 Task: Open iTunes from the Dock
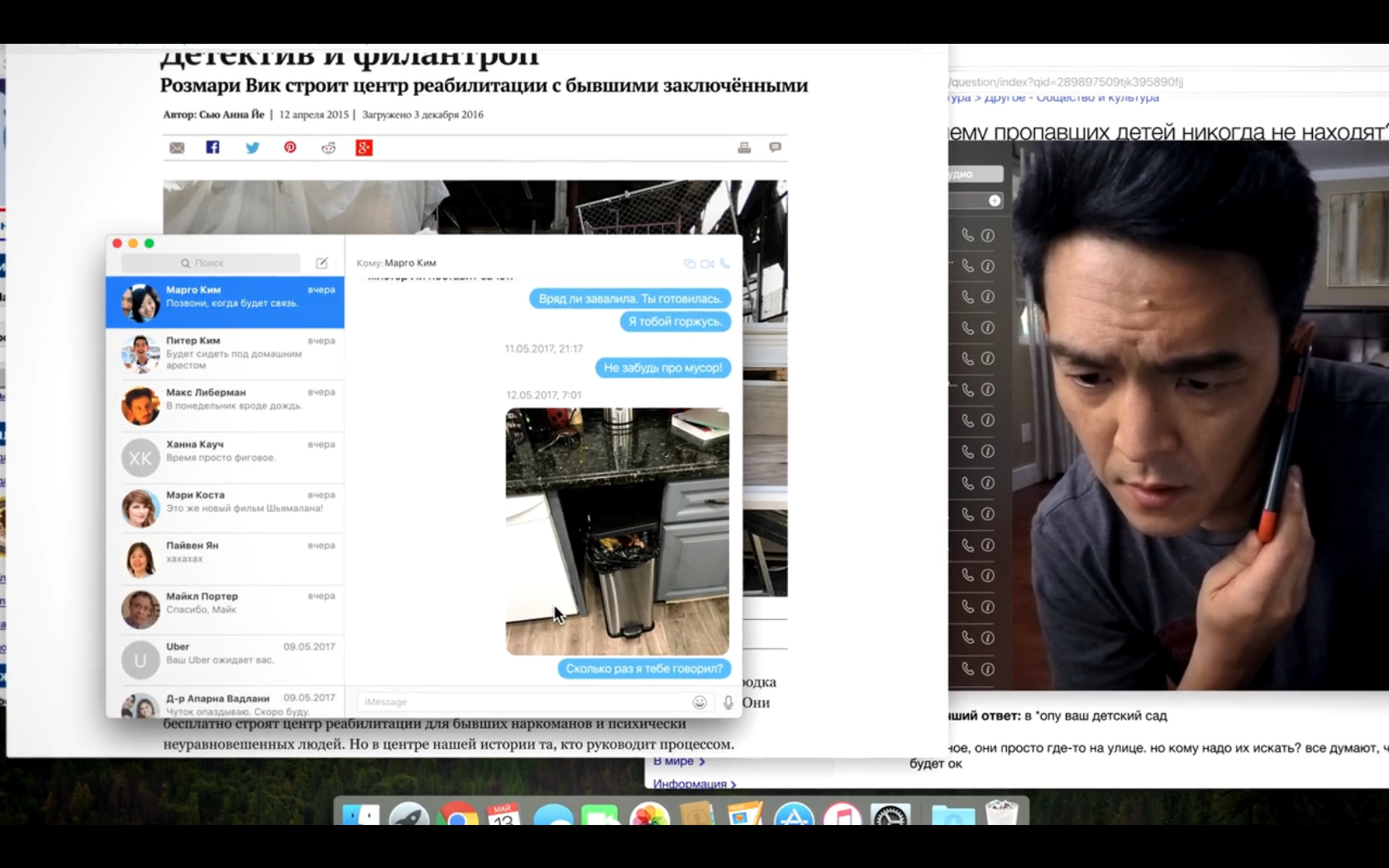[x=842, y=813]
